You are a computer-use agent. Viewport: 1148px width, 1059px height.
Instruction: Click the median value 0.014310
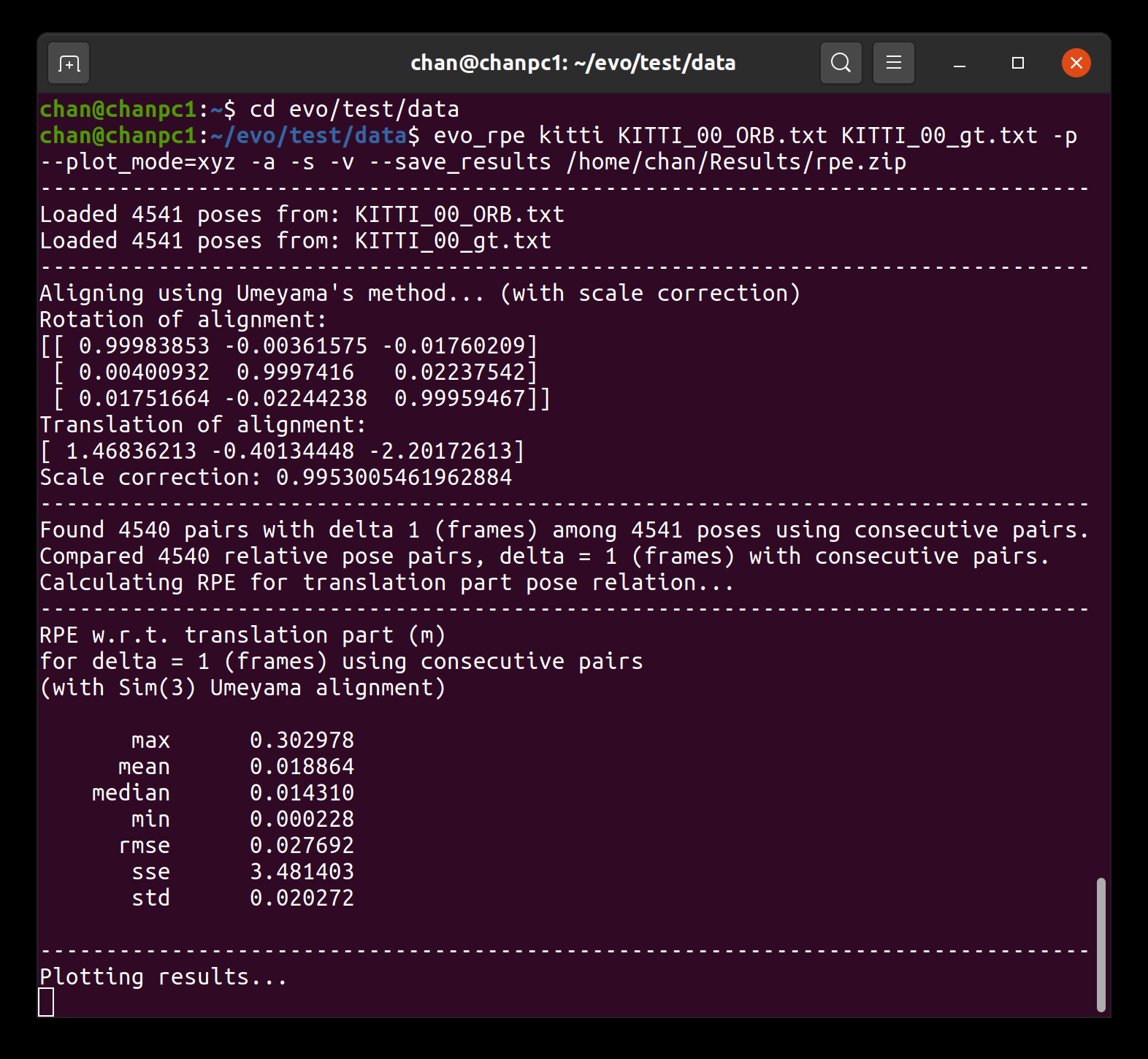(302, 793)
